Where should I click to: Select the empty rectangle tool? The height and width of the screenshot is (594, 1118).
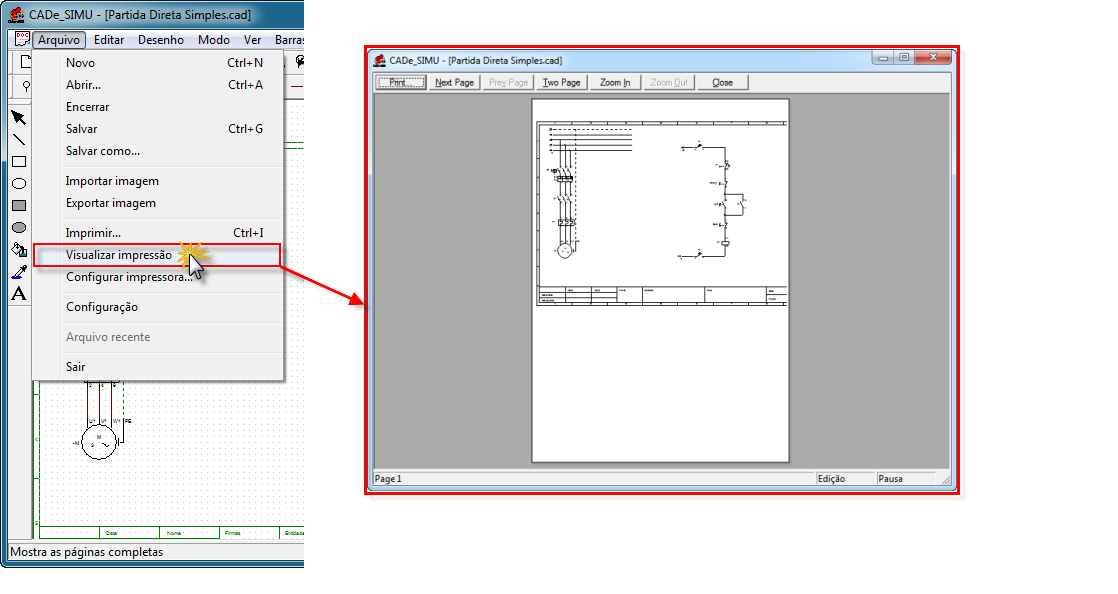click(x=18, y=162)
